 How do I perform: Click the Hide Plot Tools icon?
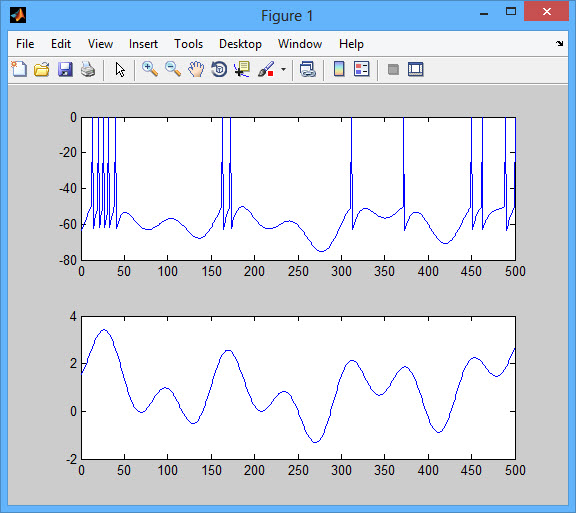pos(393,69)
